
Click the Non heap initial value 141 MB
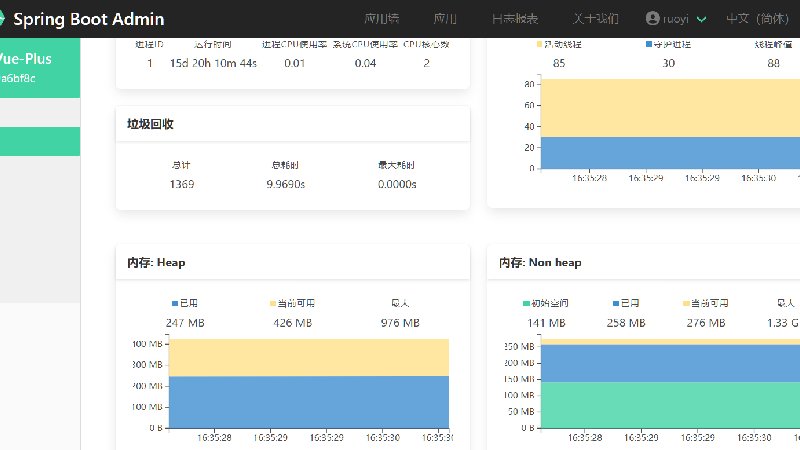tap(546, 323)
